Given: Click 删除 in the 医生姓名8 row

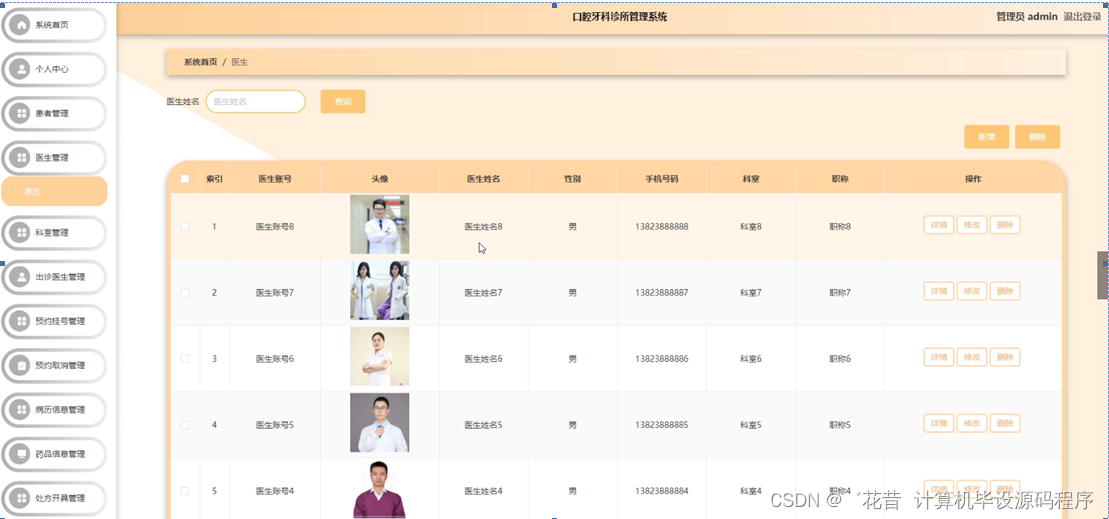Looking at the screenshot, I should pyautogui.click(x=1005, y=225).
